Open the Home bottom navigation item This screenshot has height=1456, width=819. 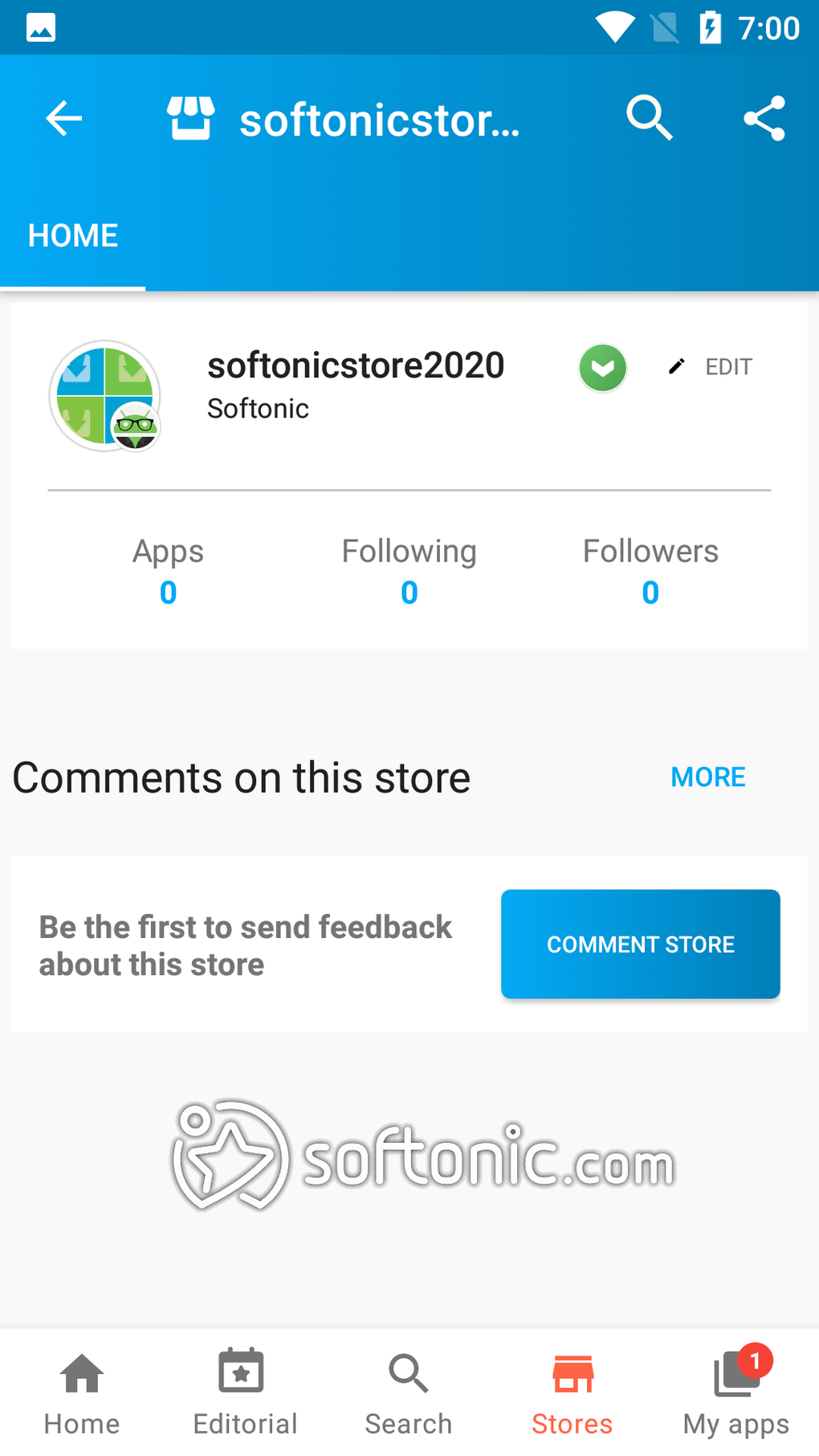pyautogui.click(x=82, y=1393)
